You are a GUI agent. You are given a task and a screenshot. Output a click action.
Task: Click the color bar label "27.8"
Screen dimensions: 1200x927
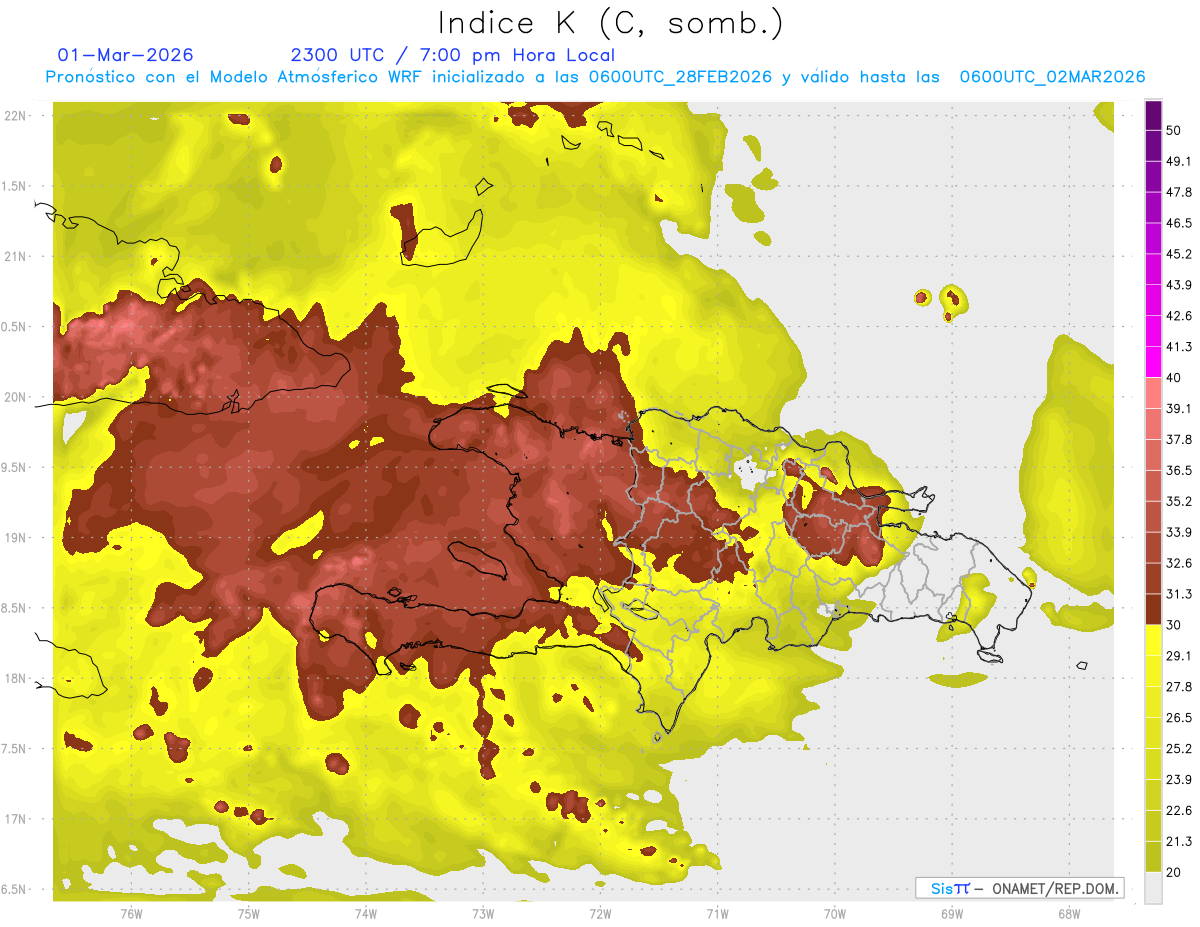1179,687
